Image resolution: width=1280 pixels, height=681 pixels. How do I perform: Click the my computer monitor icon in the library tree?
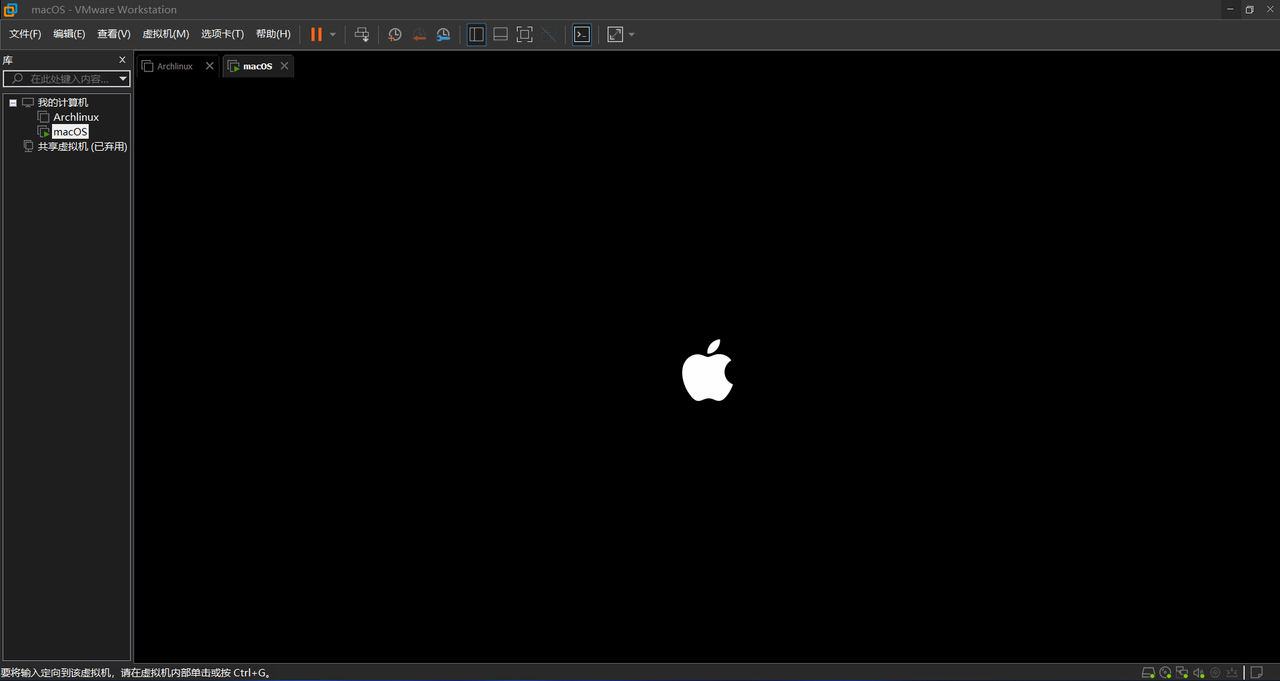[28, 102]
